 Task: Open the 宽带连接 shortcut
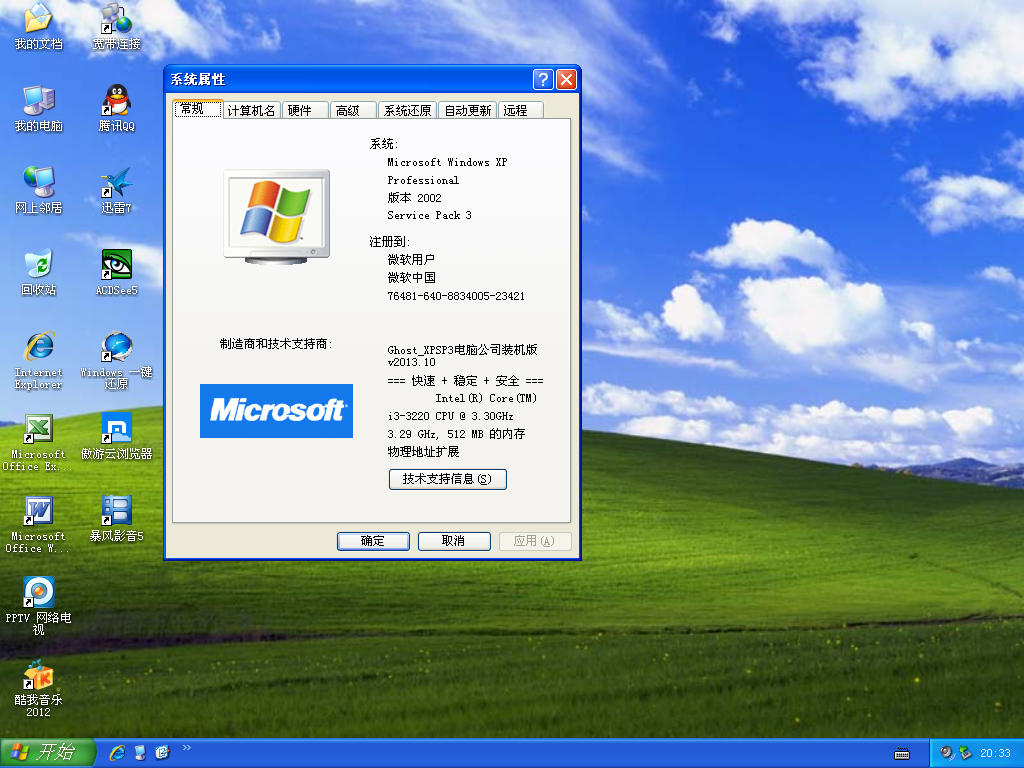tap(116, 26)
